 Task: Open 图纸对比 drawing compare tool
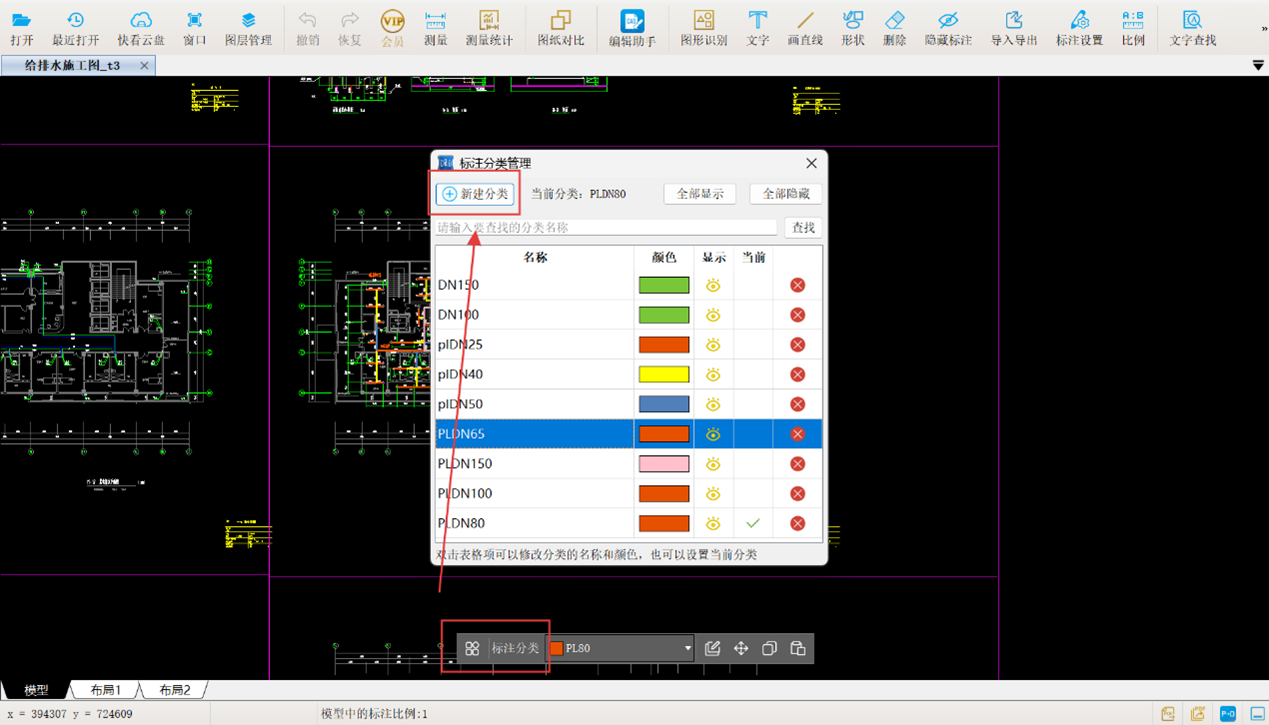[560, 28]
